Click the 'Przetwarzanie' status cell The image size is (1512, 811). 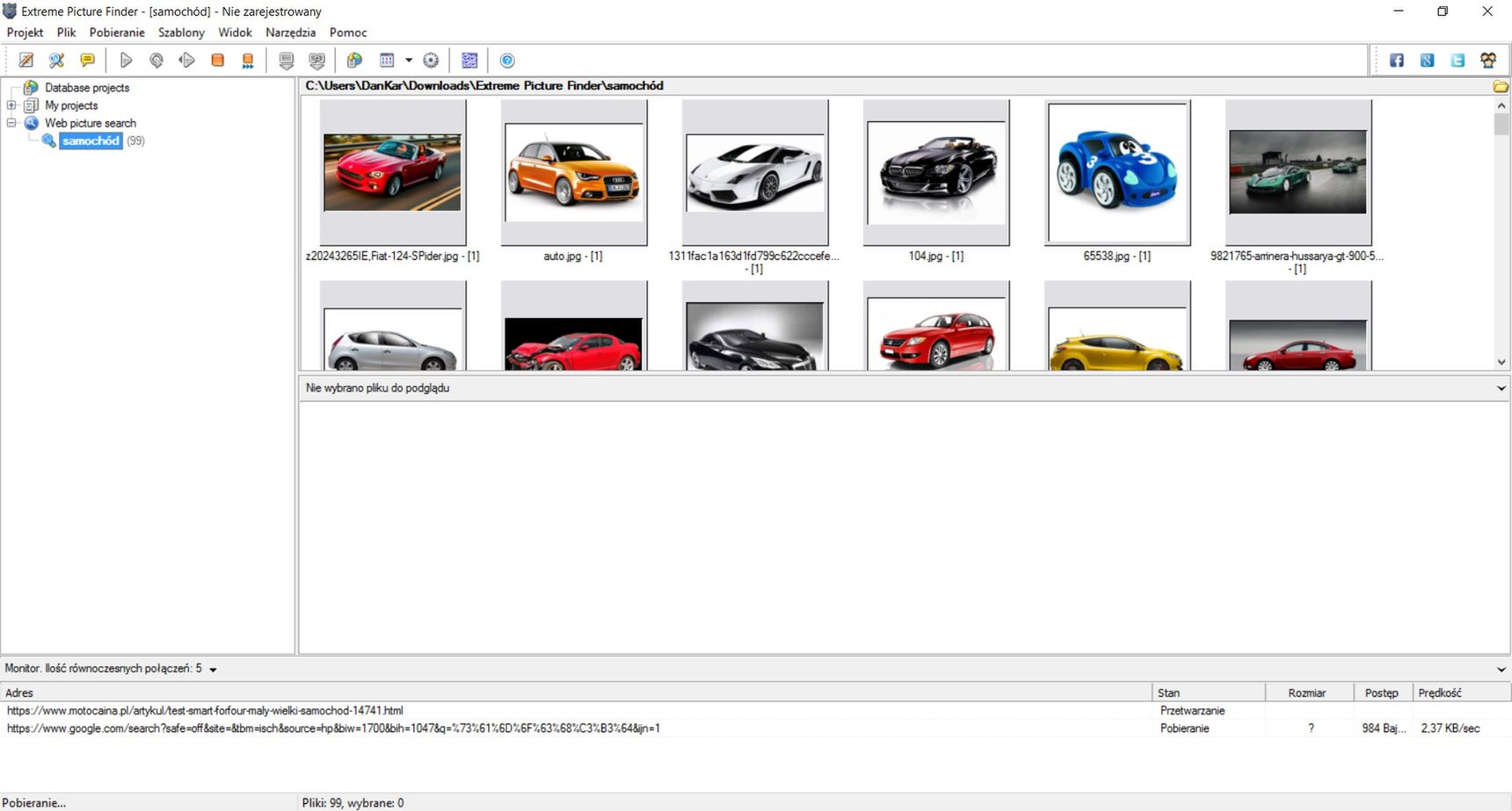(x=1192, y=711)
